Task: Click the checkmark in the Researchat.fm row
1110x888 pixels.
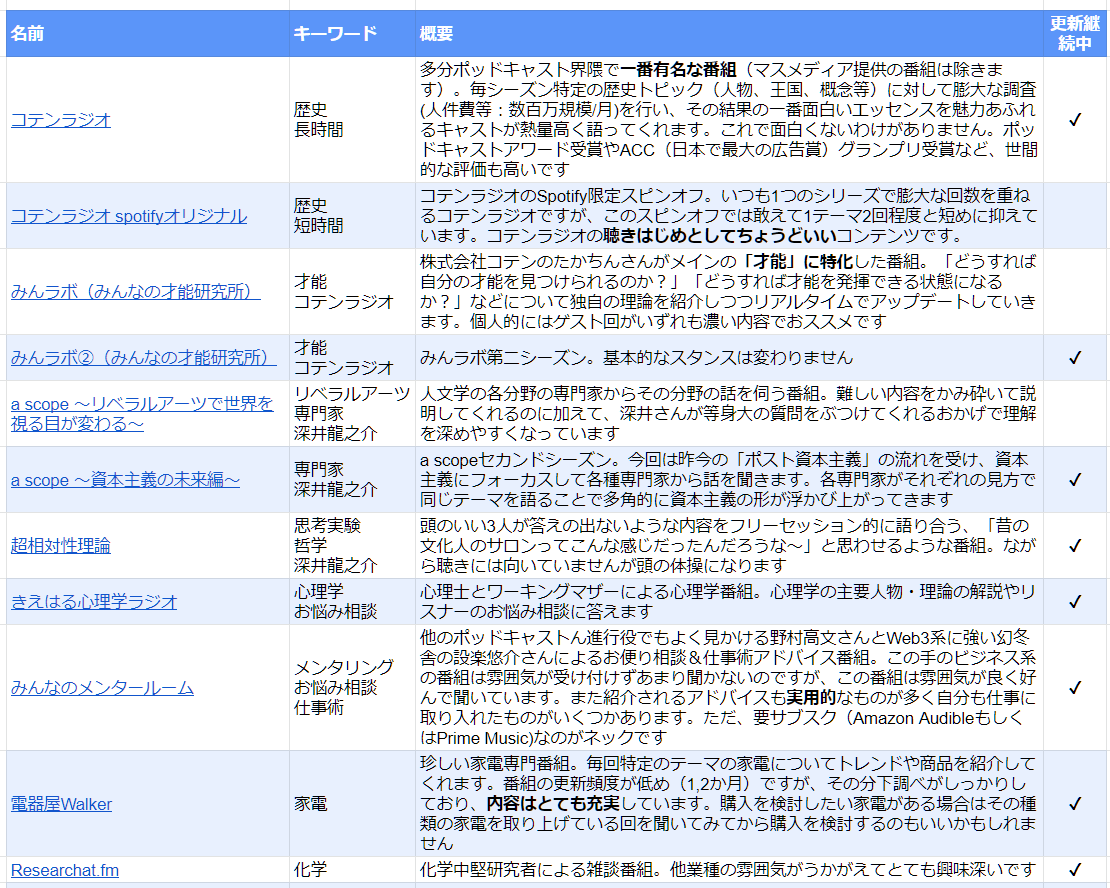Action: point(1075,870)
